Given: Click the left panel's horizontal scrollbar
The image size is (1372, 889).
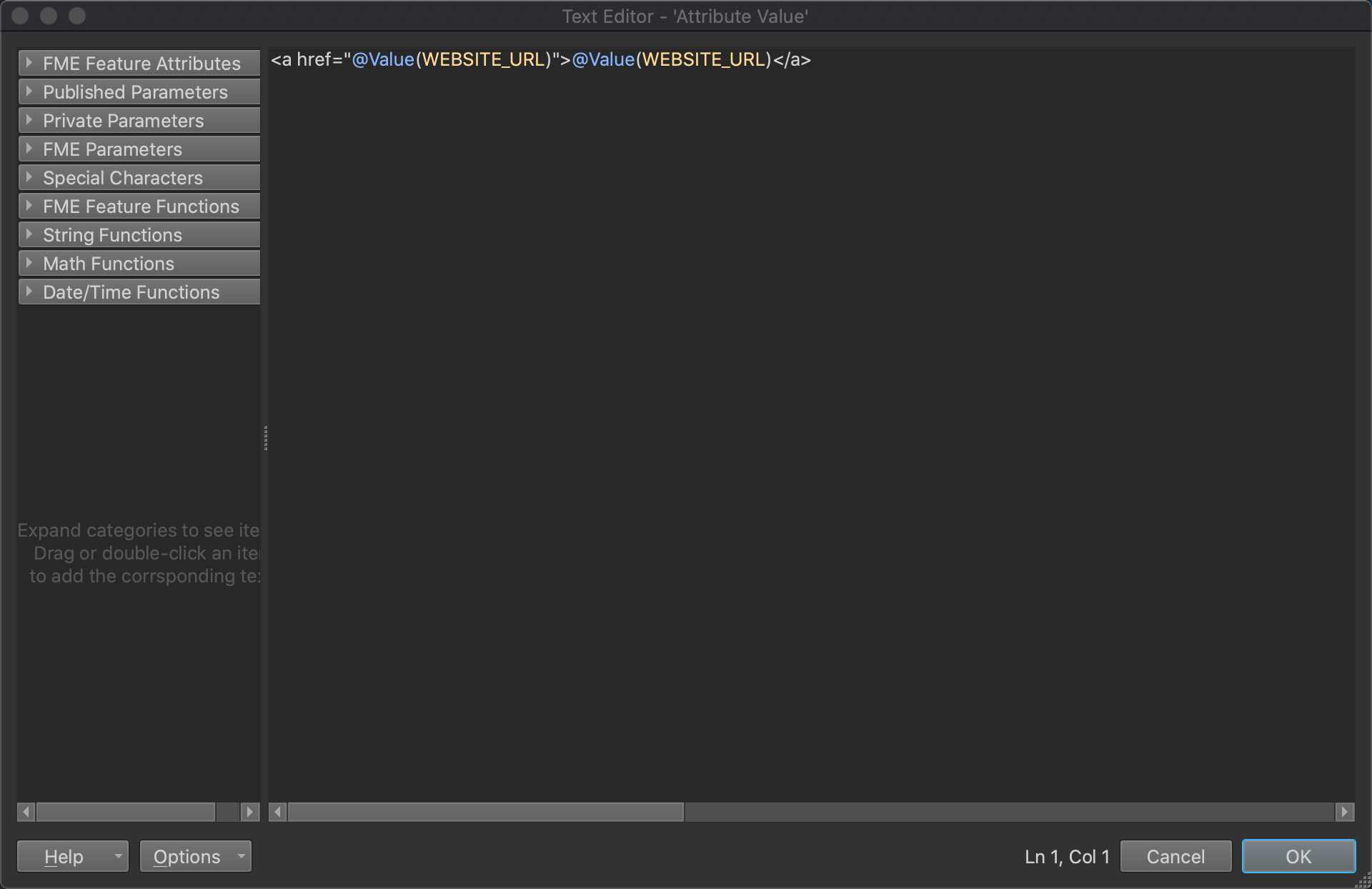Looking at the screenshot, I should point(125,812).
